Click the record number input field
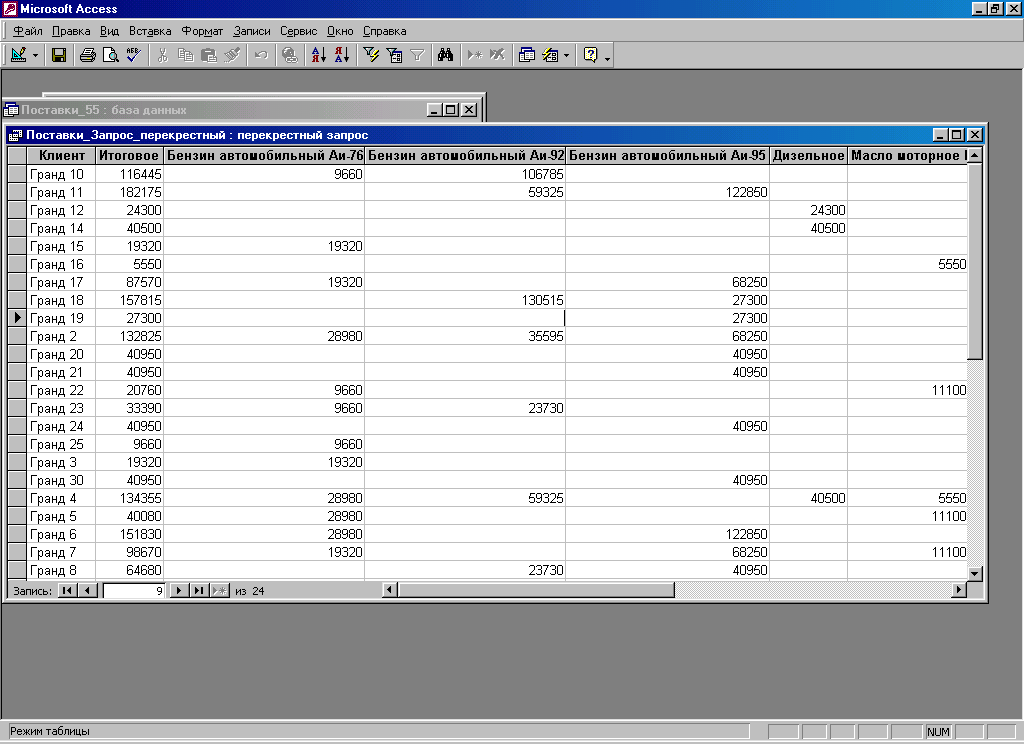This screenshot has width=1024, height=744. 134,590
